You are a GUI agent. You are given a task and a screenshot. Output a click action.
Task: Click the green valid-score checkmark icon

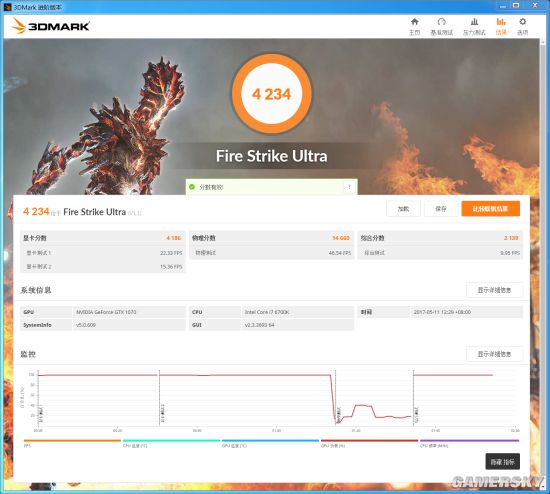pyautogui.click(x=192, y=187)
